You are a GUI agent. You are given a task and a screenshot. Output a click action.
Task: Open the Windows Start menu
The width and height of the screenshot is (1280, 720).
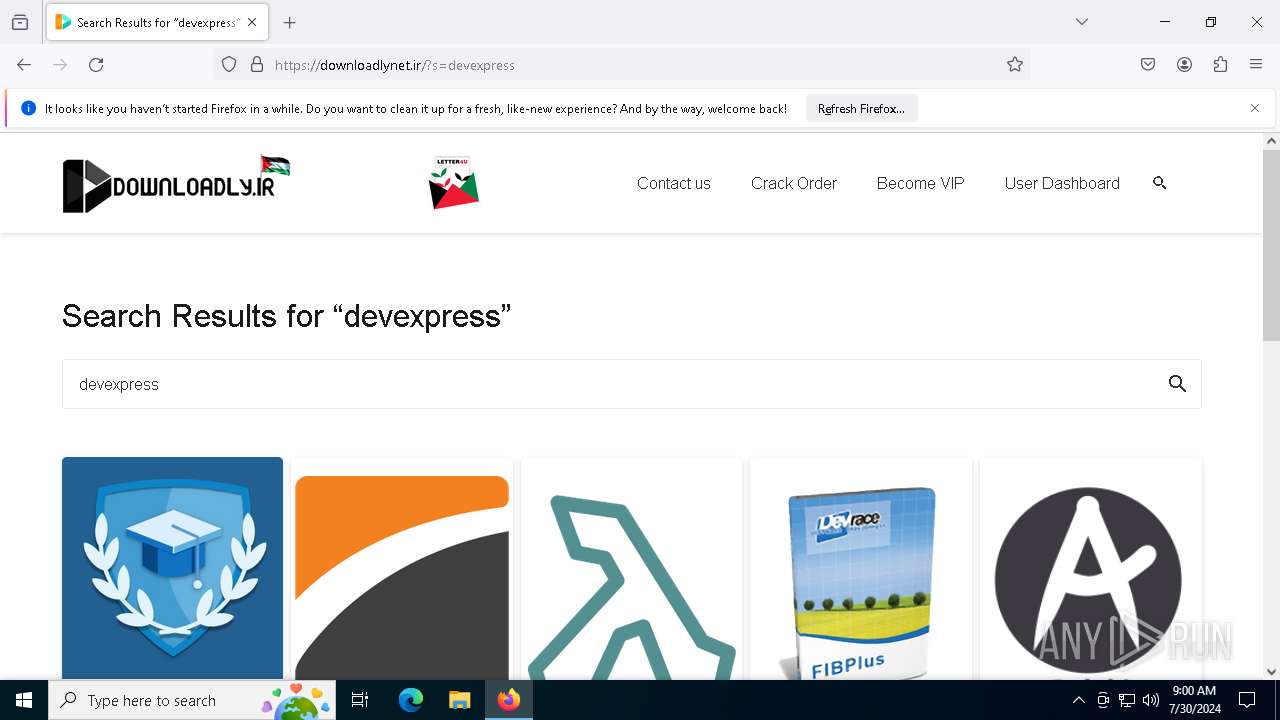24,700
